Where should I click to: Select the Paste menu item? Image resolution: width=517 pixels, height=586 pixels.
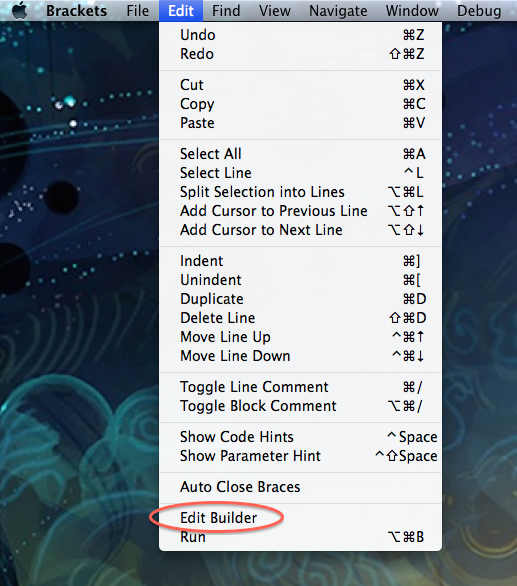[x=300, y=123]
